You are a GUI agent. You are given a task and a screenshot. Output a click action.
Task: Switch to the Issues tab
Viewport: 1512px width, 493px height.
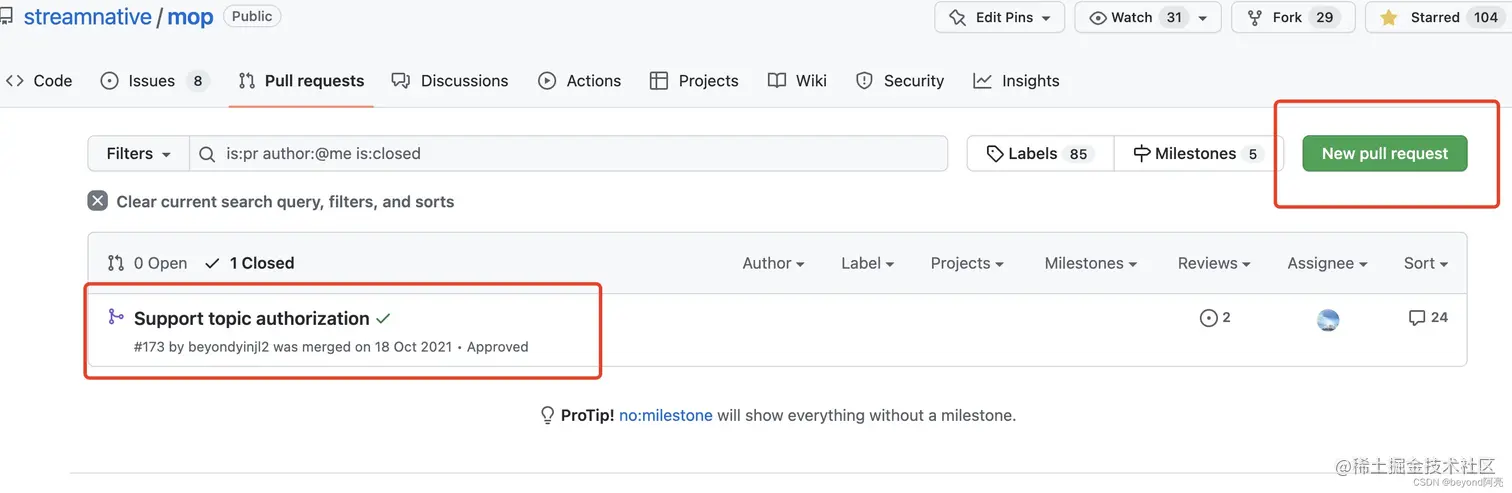click(154, 81)
